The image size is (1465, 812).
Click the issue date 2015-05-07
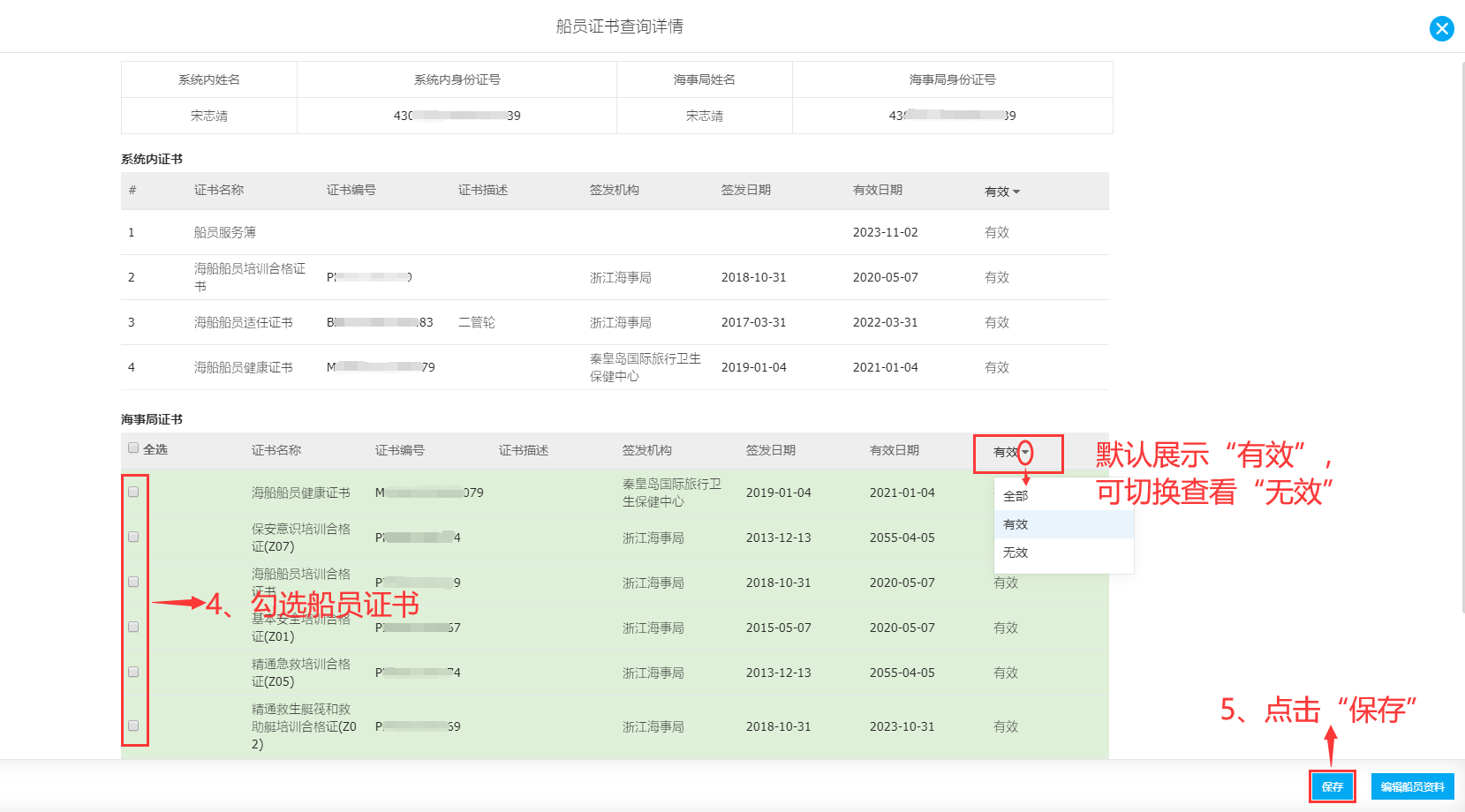(x=779, y=628)
